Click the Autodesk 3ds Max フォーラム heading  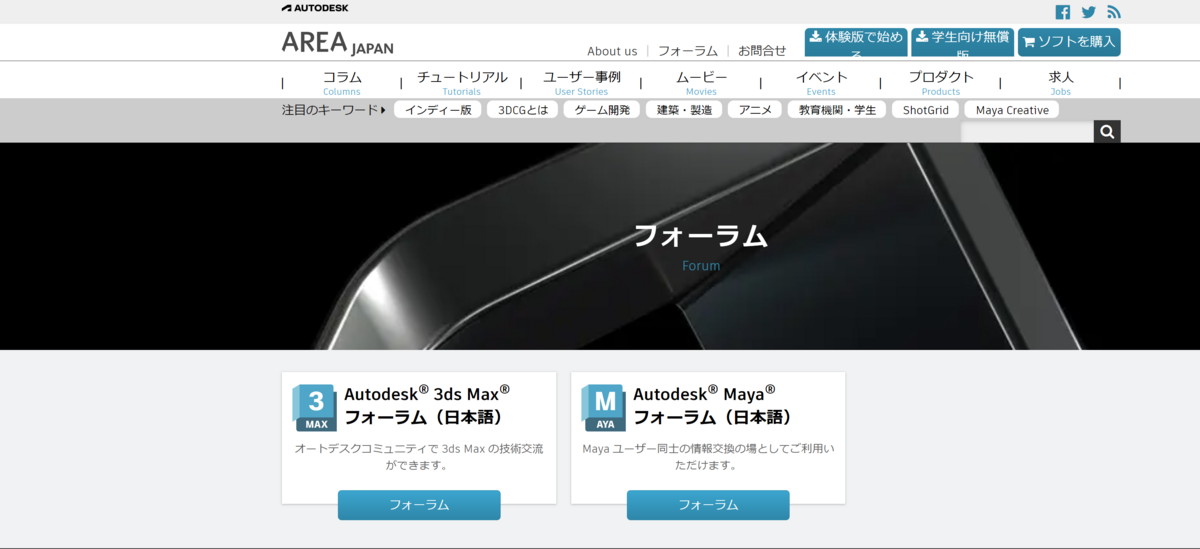pyautogui.click(x=428, y=404)
